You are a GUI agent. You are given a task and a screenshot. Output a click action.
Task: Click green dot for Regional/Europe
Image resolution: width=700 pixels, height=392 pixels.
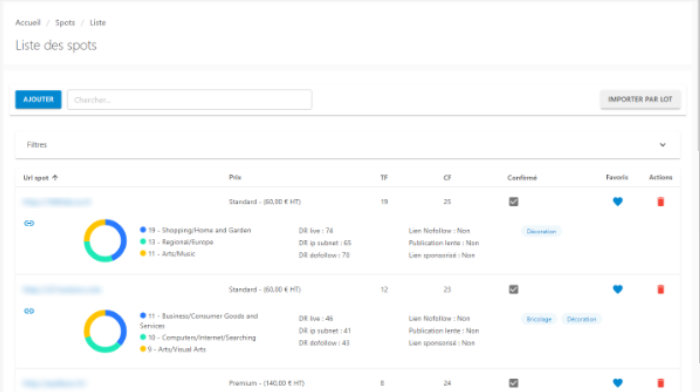tap(143, 242)
